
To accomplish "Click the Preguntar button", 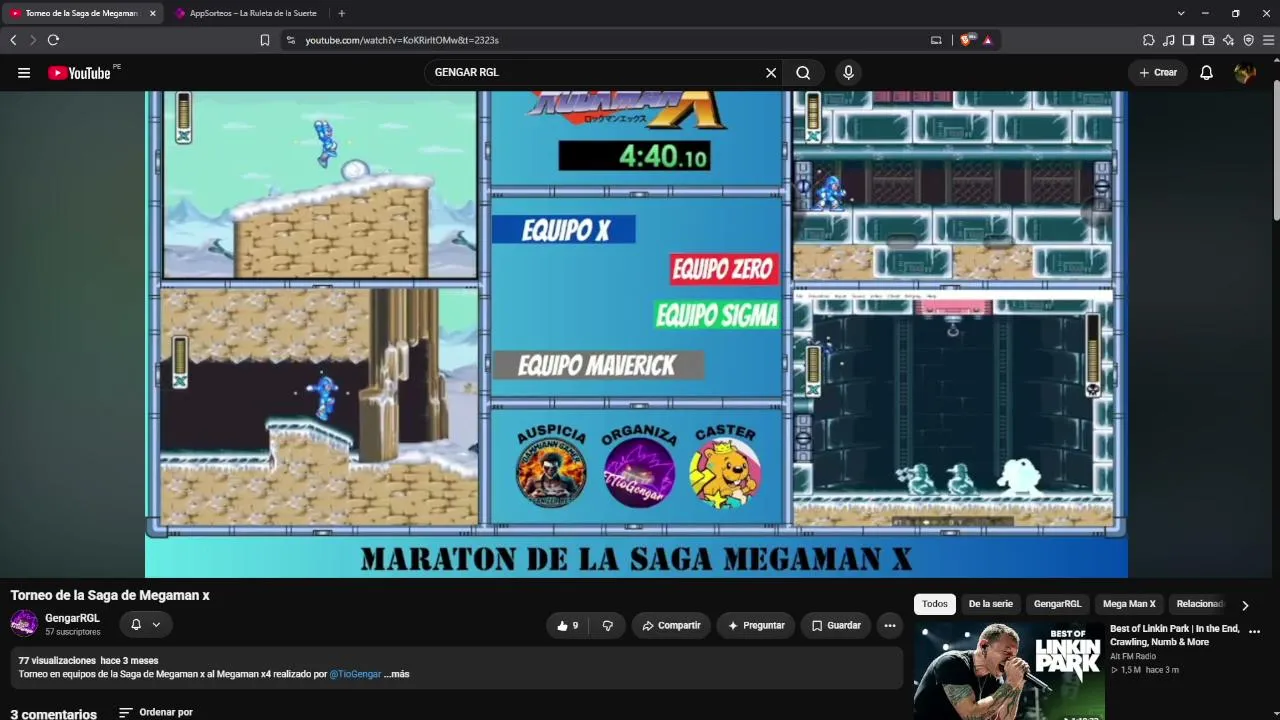I will pos(756,625).
